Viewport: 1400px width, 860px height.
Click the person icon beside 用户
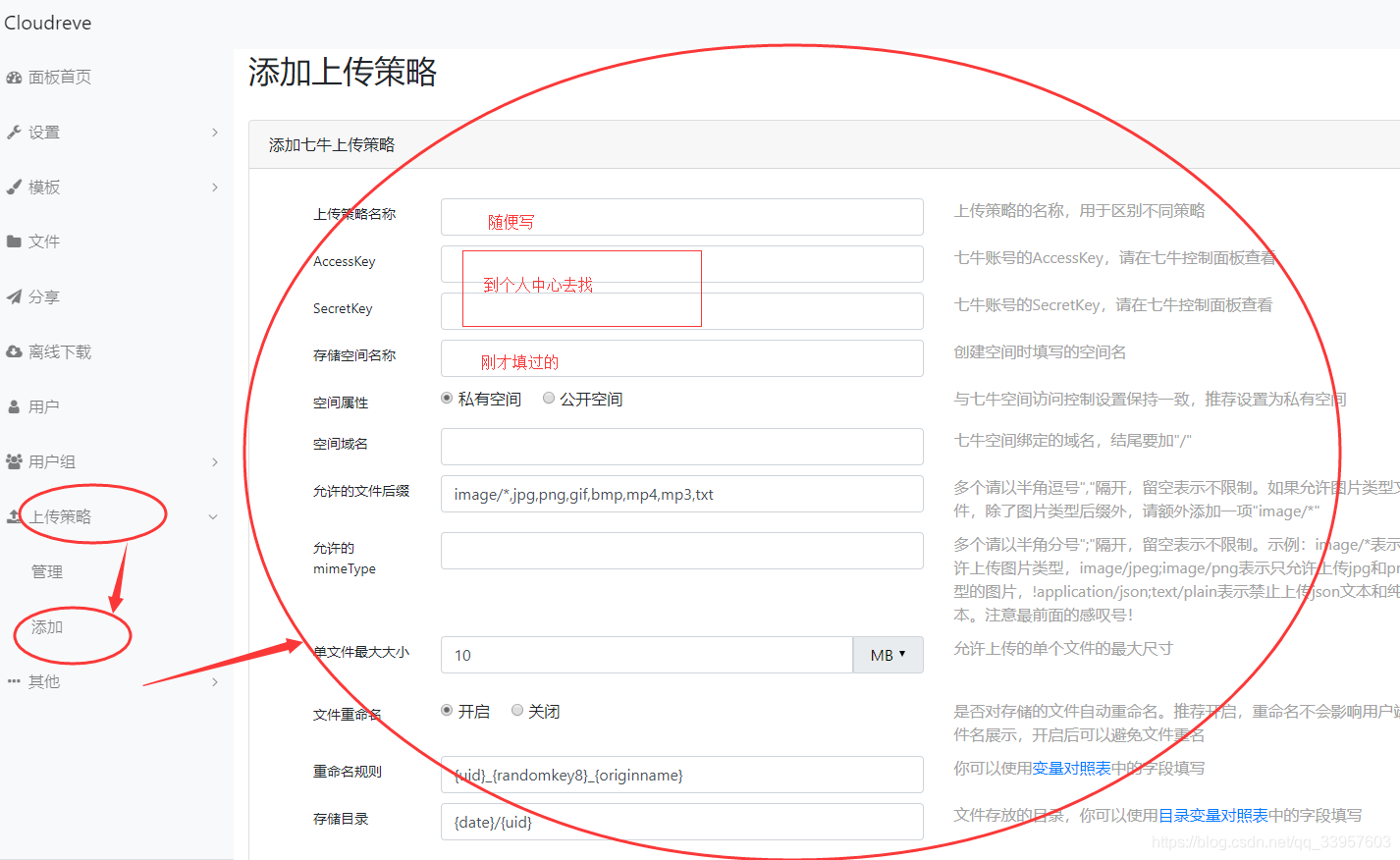pos(14,406)
